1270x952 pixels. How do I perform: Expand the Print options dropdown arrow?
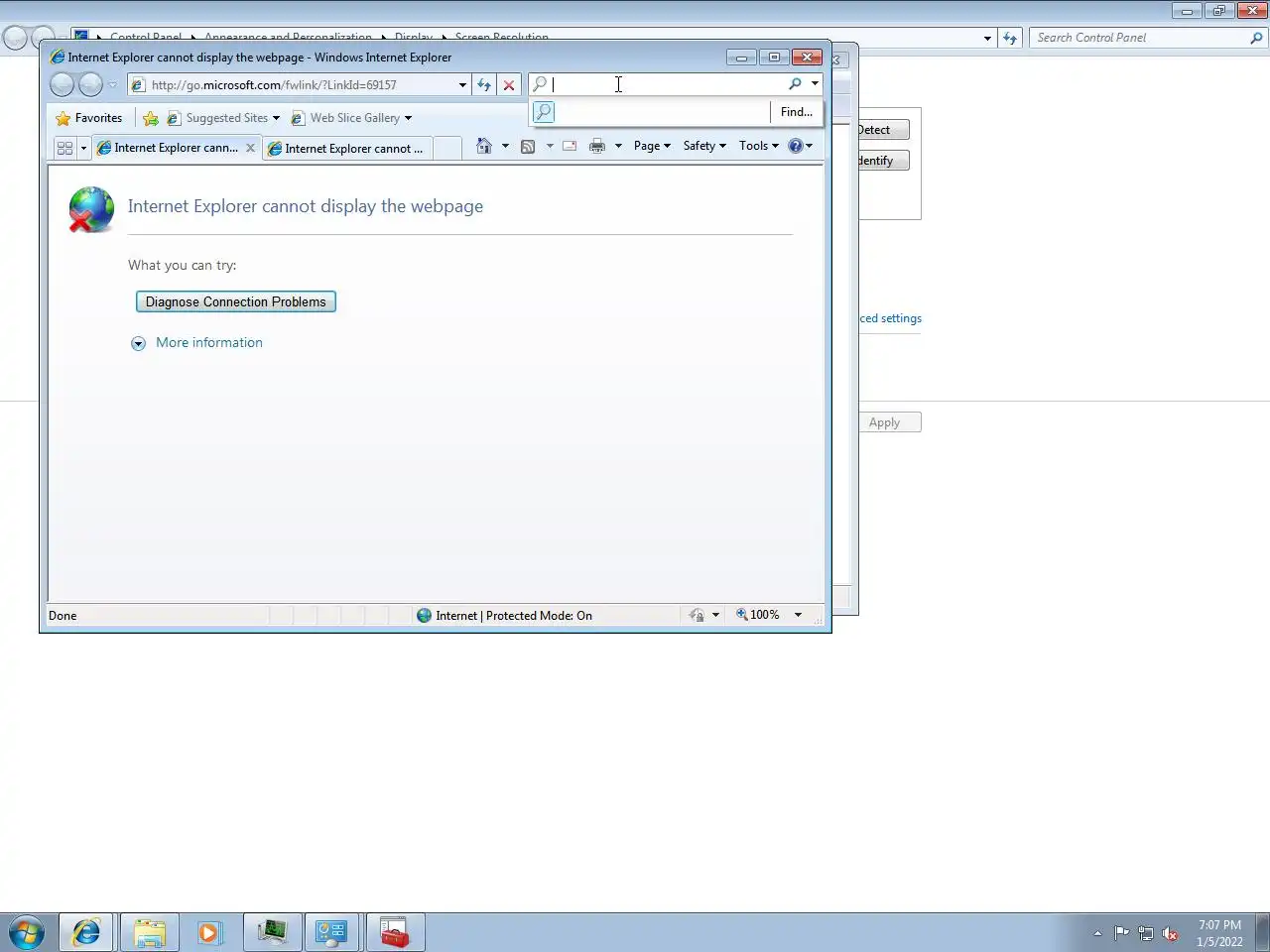pyautogui.click(x=618, y=146)
